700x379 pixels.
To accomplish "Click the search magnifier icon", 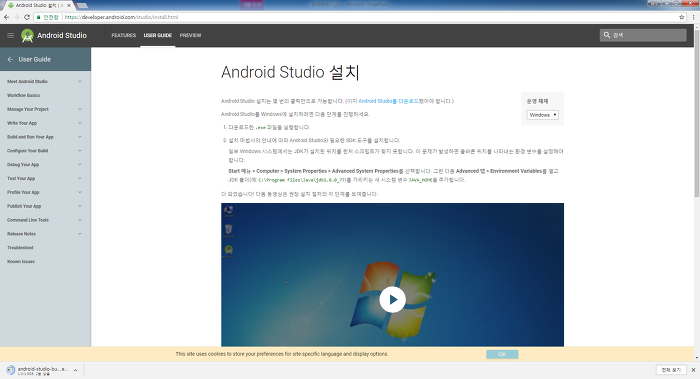I will tap(607, 35).
